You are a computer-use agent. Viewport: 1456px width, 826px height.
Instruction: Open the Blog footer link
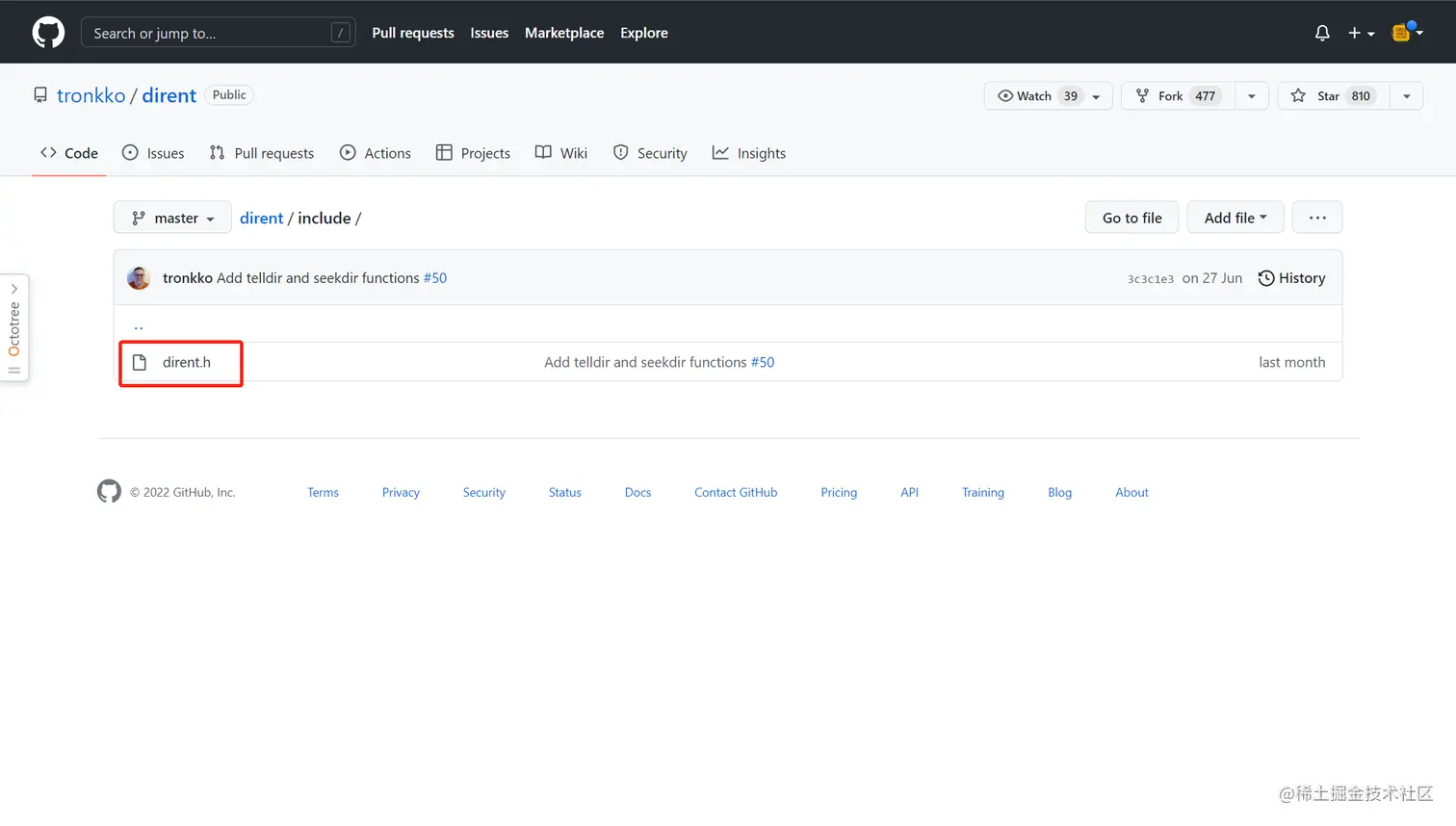(1059, 492)
